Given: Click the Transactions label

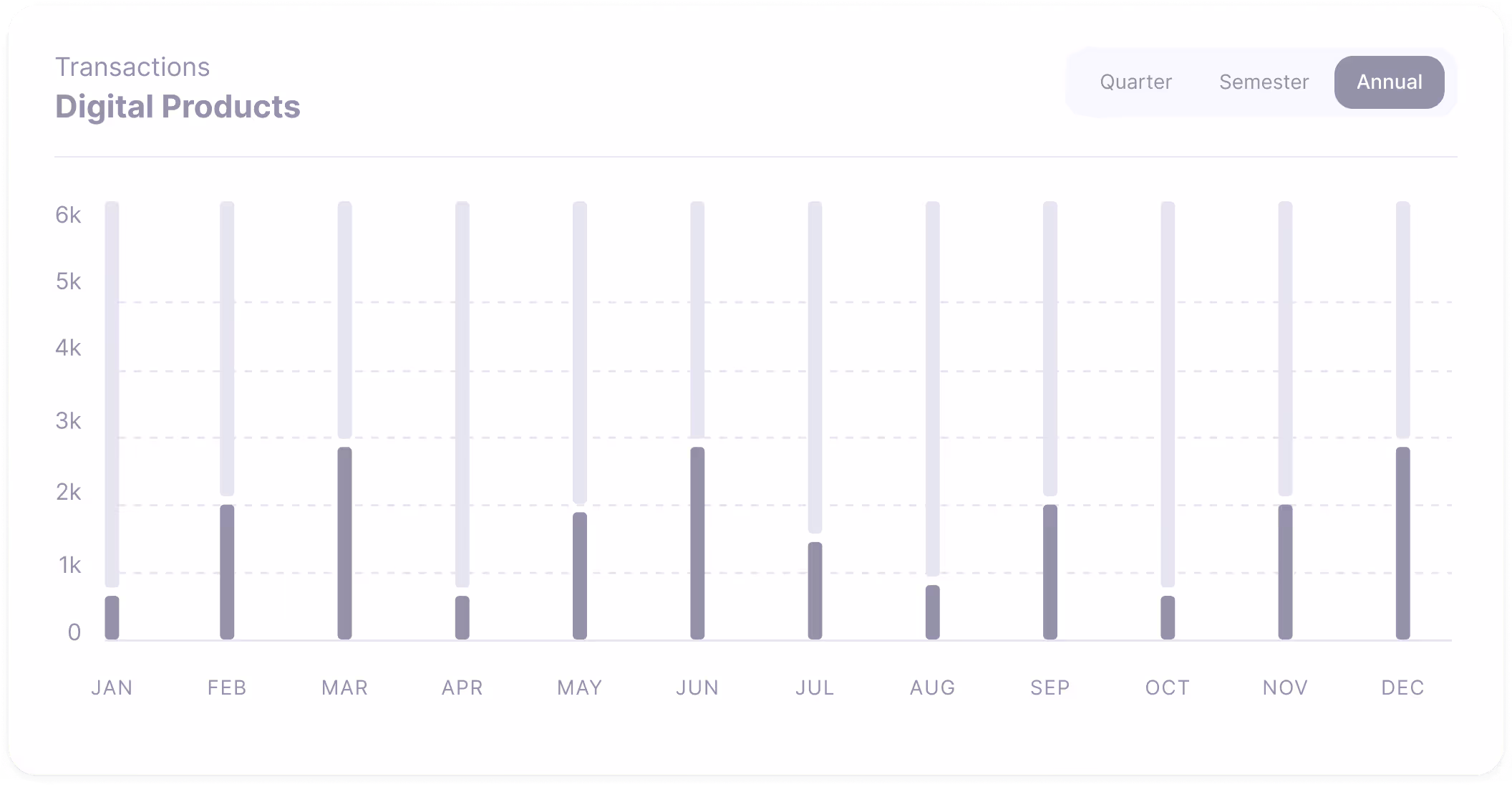Looking at the screenshot, I should (132, 66).
